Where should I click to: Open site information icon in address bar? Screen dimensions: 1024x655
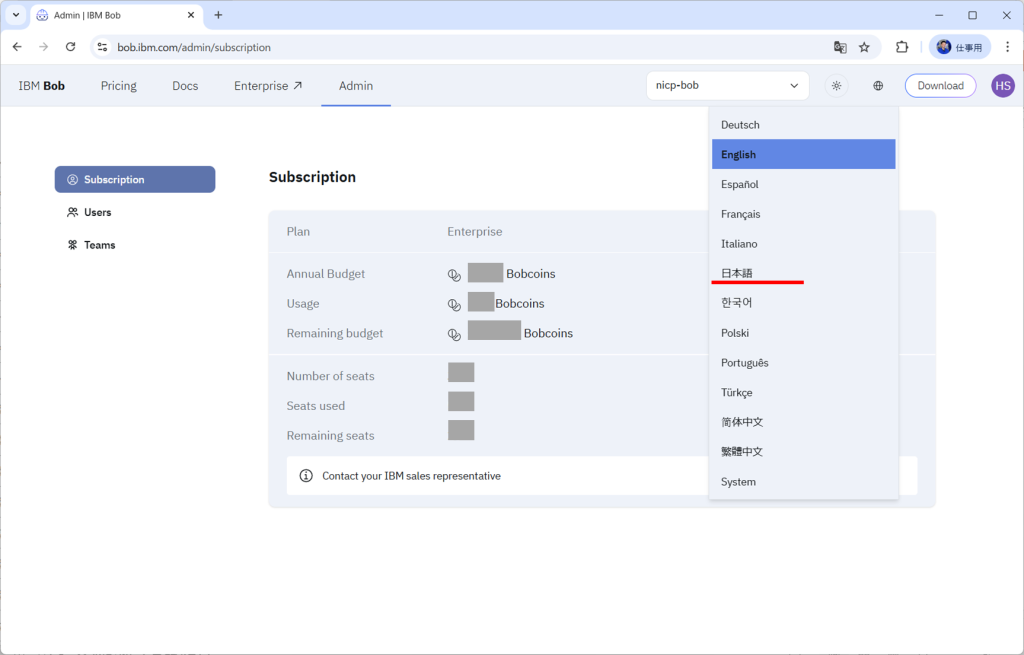[x=103, y=47]
